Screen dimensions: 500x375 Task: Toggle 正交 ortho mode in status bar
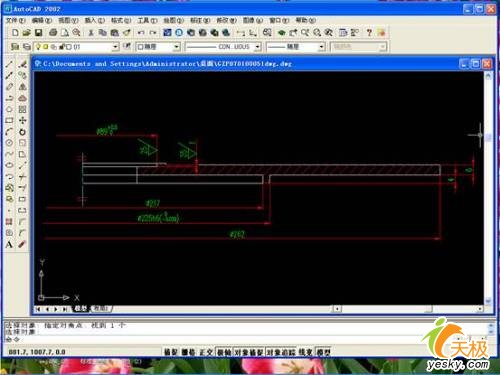pyautogui.click(x=207, y=352)
